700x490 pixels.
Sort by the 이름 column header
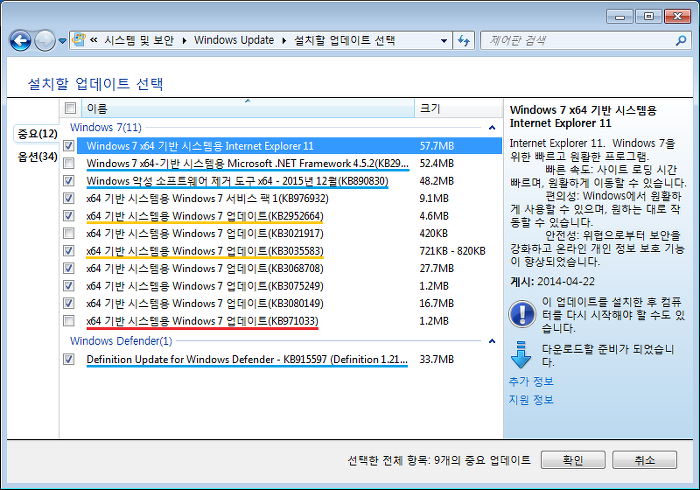(248, 108)
